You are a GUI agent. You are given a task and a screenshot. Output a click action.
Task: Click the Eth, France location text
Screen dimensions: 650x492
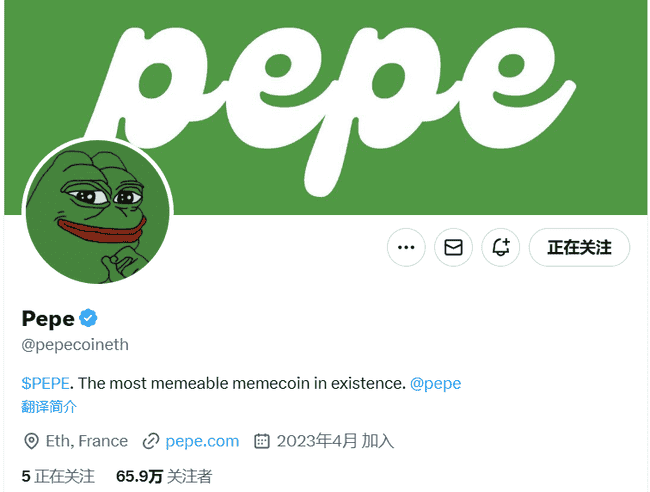pos(87,441)
